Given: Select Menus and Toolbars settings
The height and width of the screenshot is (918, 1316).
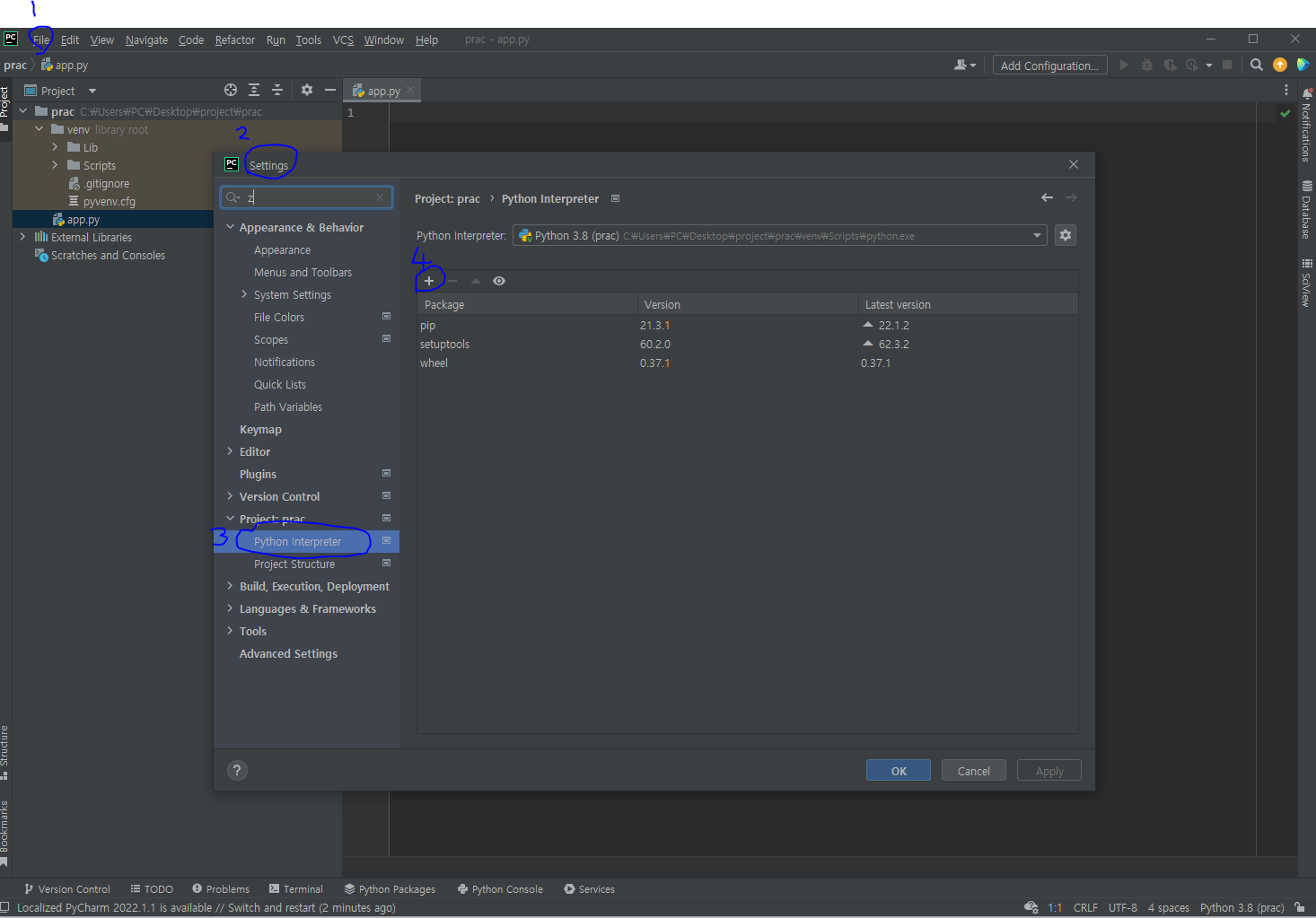Looking at the screenshot, I should point(303,272).
